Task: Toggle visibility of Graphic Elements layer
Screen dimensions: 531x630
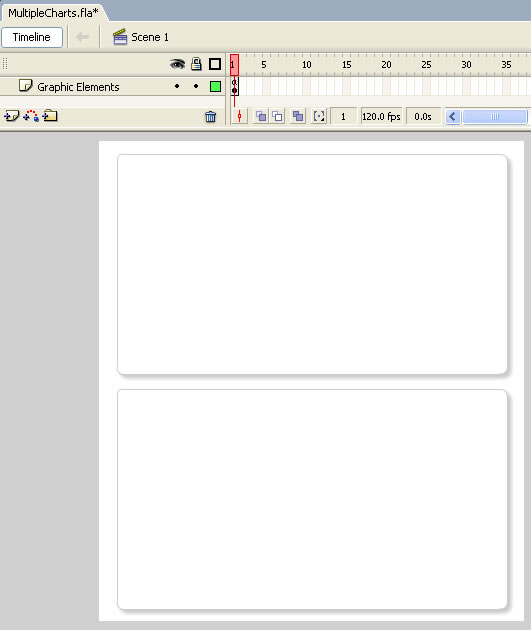Action: [177, 86]
